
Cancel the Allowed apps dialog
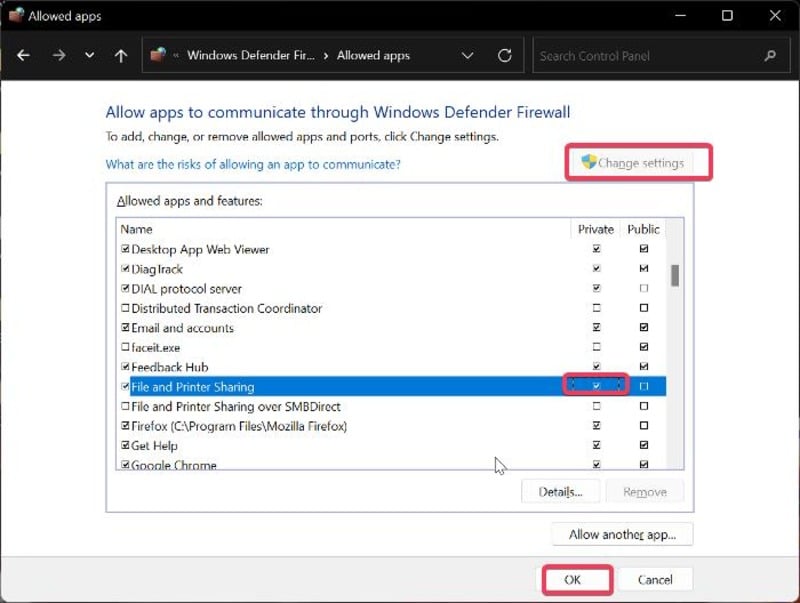[655, 580]
